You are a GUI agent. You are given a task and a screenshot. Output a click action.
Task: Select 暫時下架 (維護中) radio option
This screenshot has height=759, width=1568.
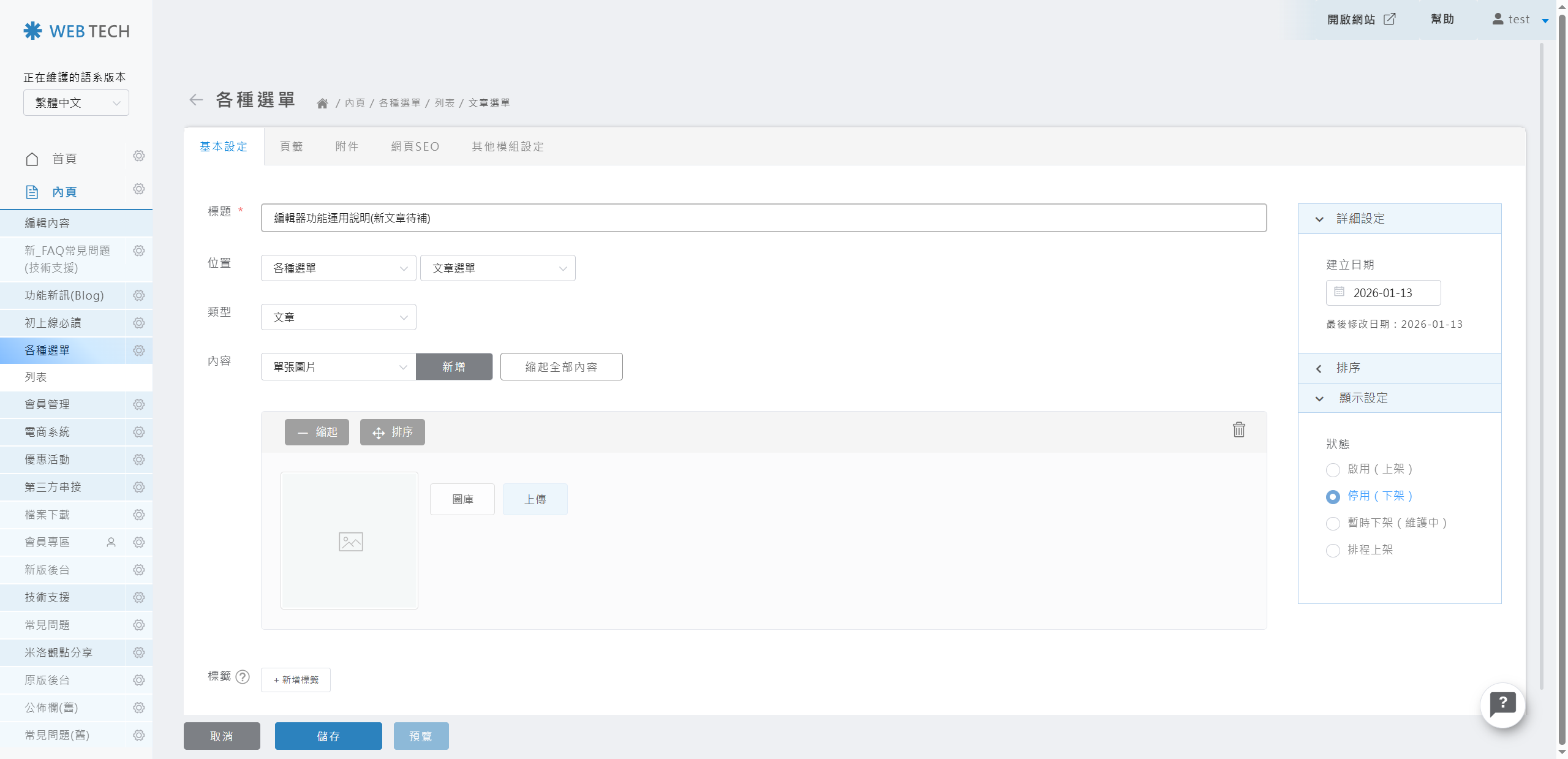(x=1333, y=524)
